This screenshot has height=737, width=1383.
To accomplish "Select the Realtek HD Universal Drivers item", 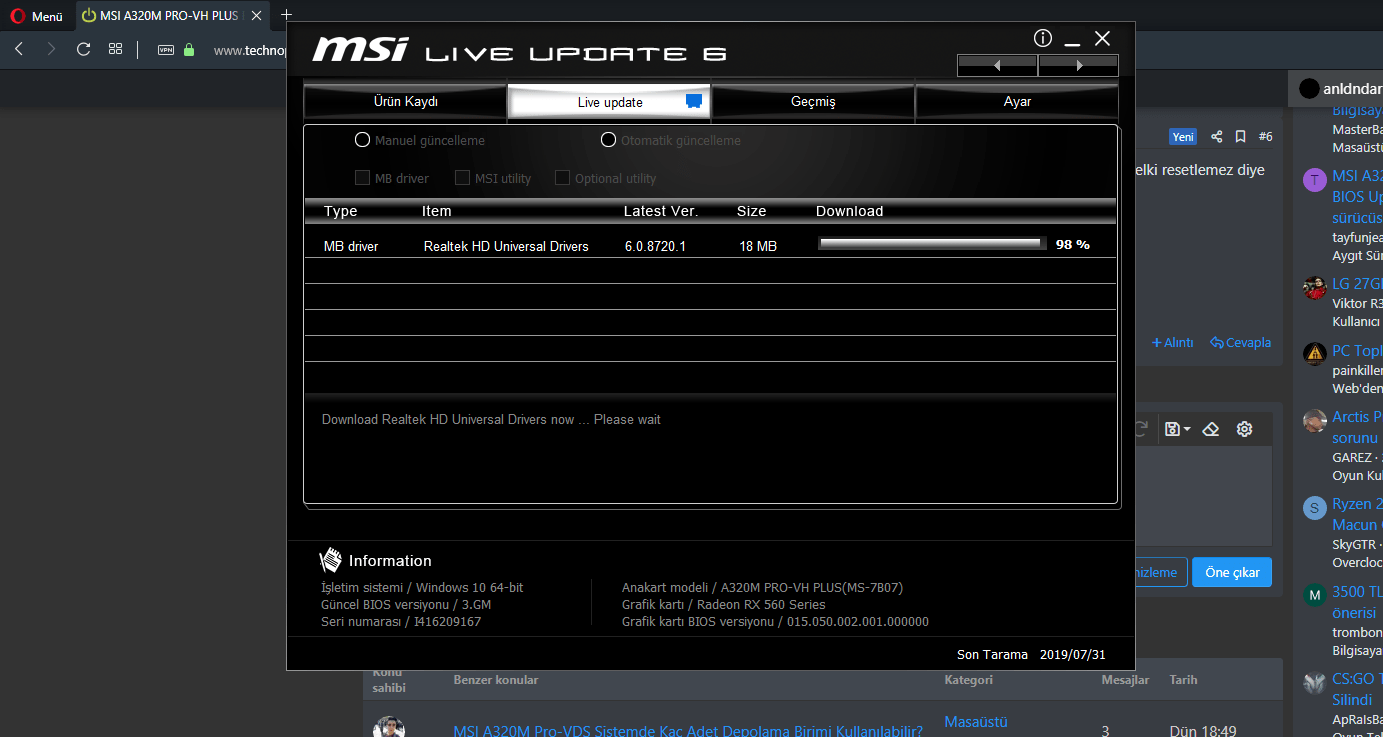I will [506, 246].
